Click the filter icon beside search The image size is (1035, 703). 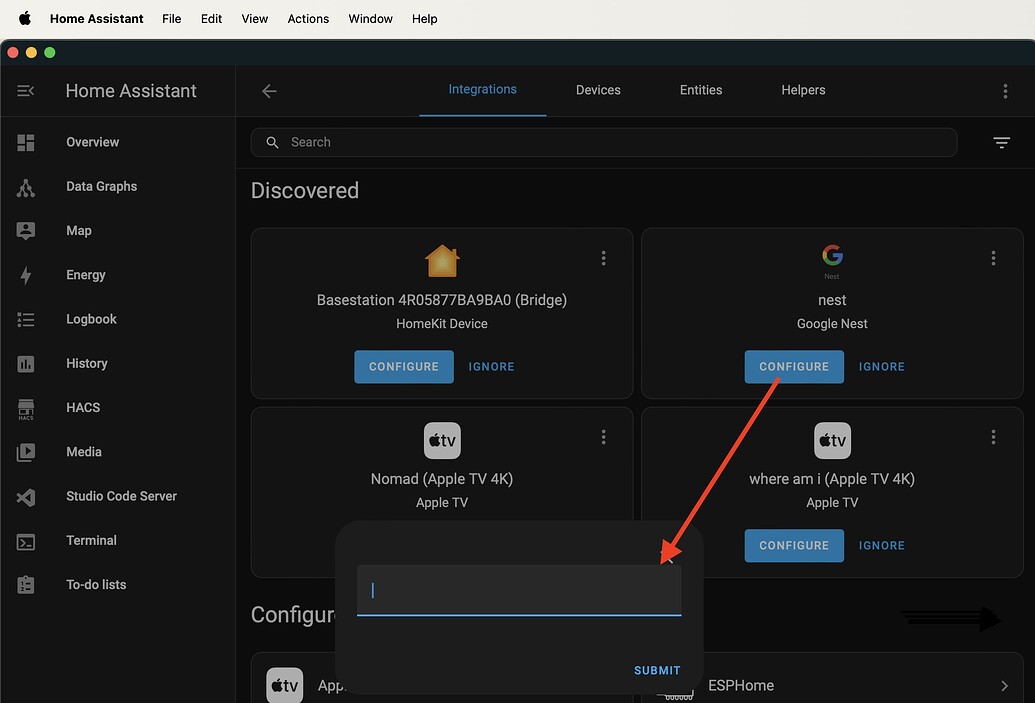(1001, 143)
